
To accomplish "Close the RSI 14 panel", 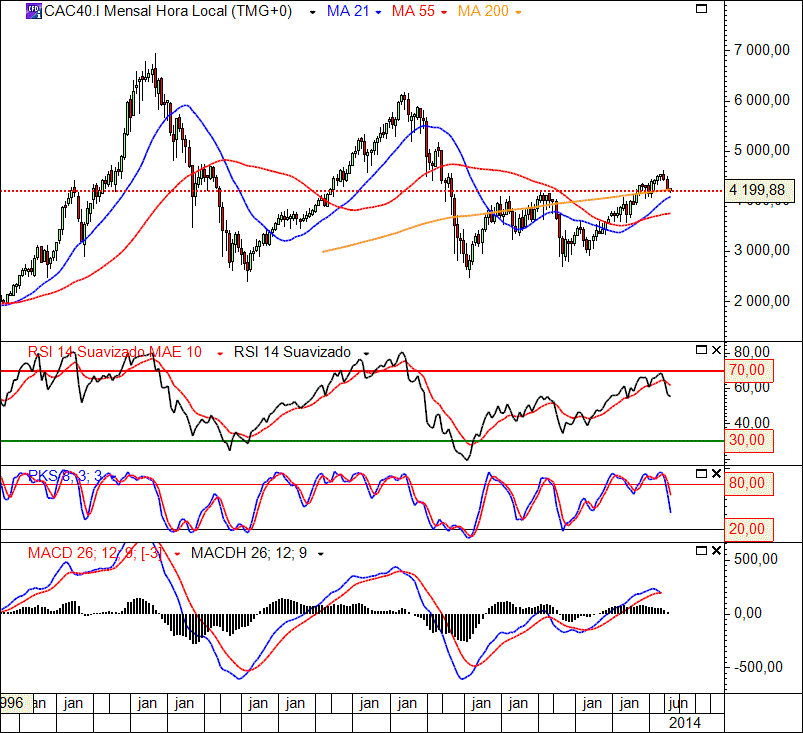I will [x=716, y=350].
